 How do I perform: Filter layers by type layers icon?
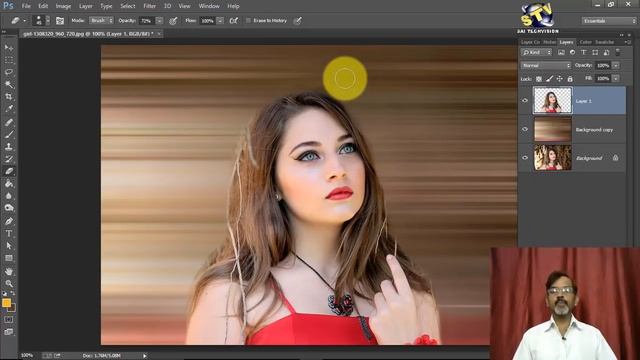click(584, 52)
